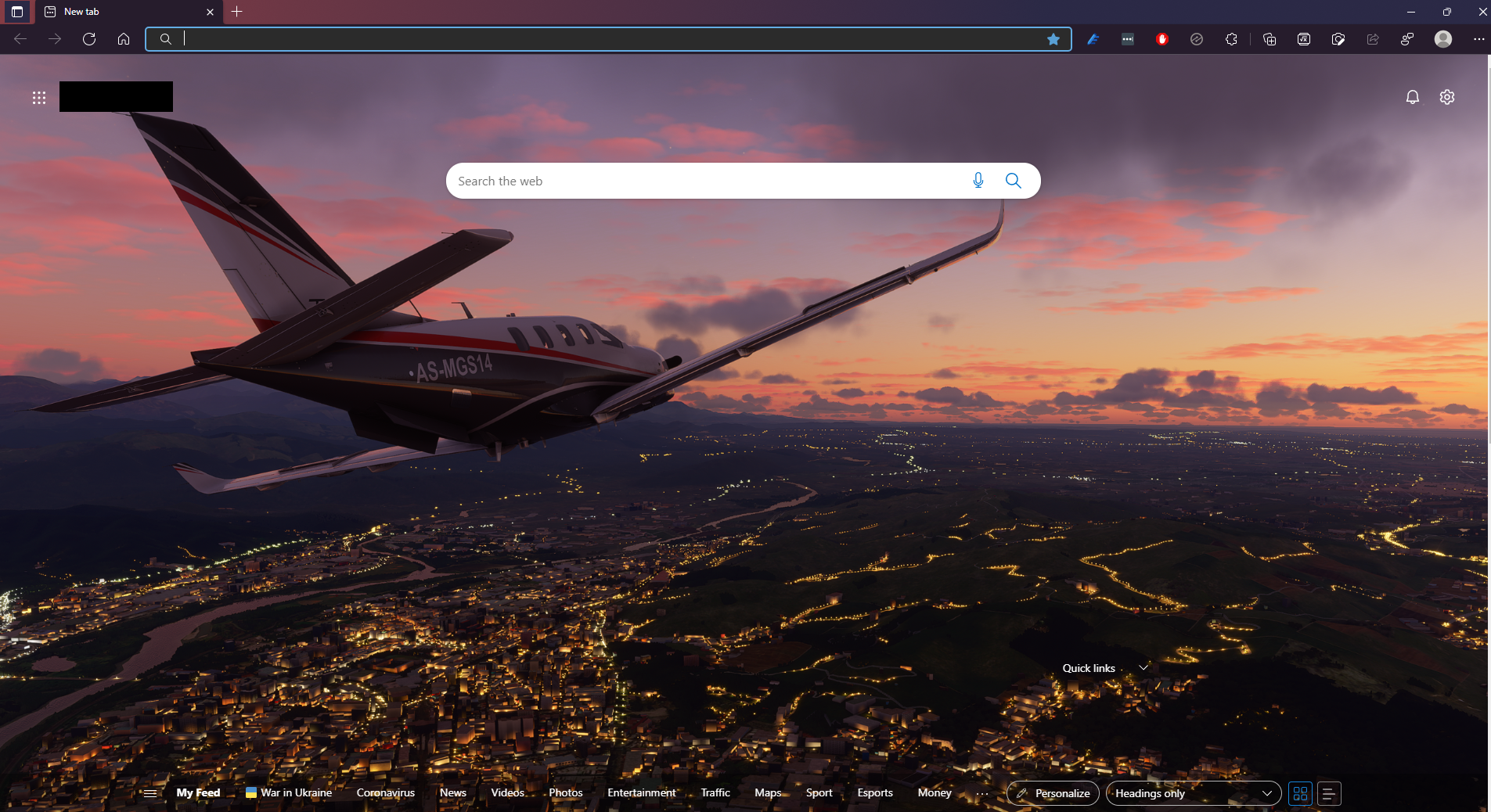Open the Esports feed tab
This screenshot has width=1491, height=812.
click(875, 792)
